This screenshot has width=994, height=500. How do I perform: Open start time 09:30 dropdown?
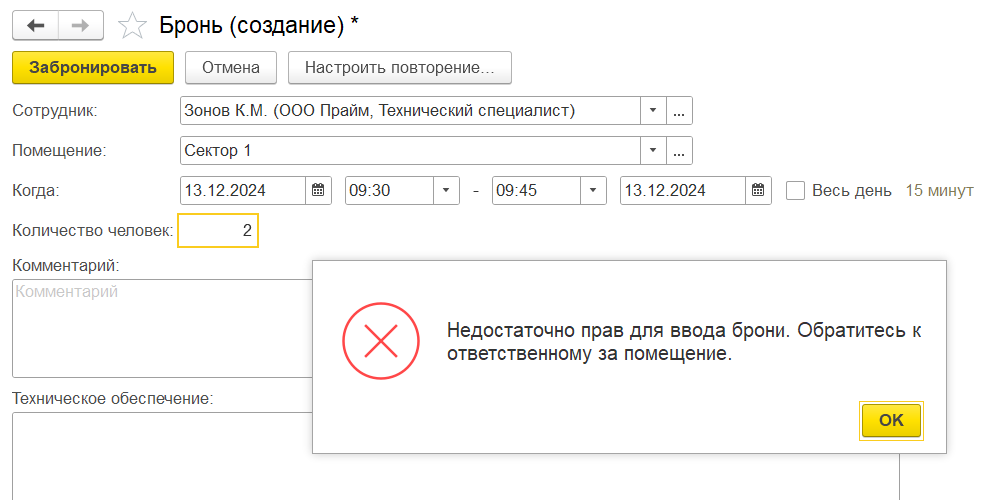(x=445, y=190)
